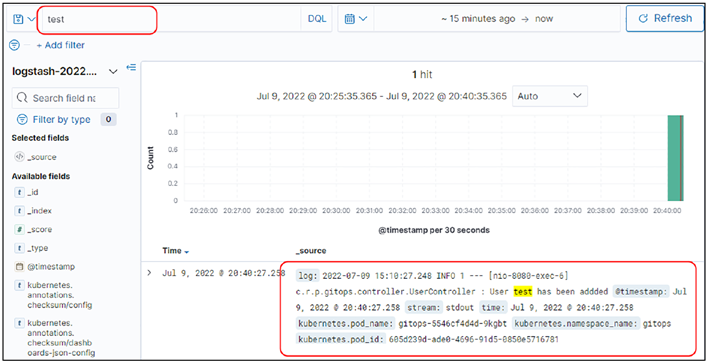Open the saved queries menu icon
This screenshot has height=363, width=708.
coord(23,19)
